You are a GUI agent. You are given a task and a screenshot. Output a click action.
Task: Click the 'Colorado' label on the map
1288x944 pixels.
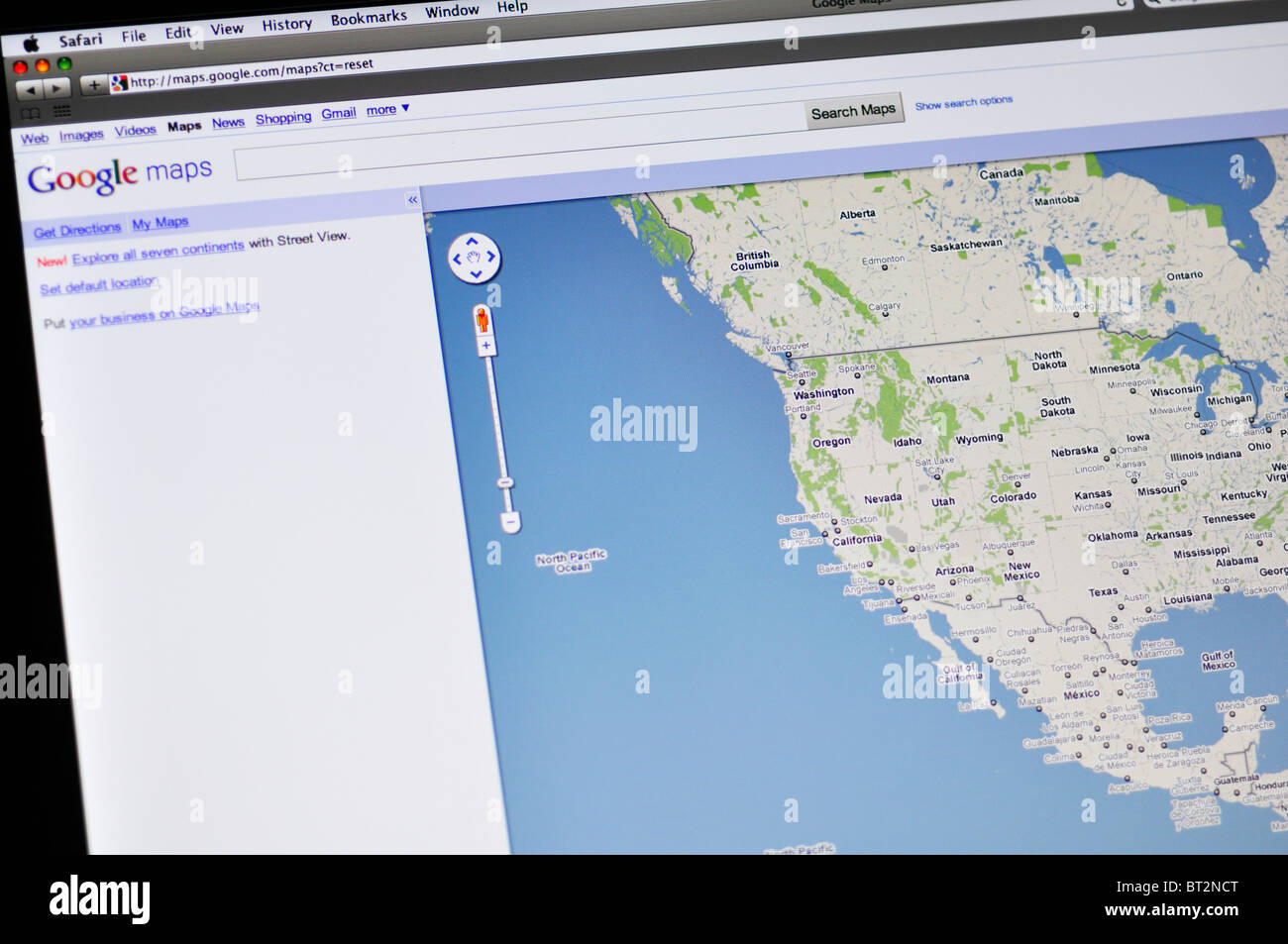[x=1014, y=497]
